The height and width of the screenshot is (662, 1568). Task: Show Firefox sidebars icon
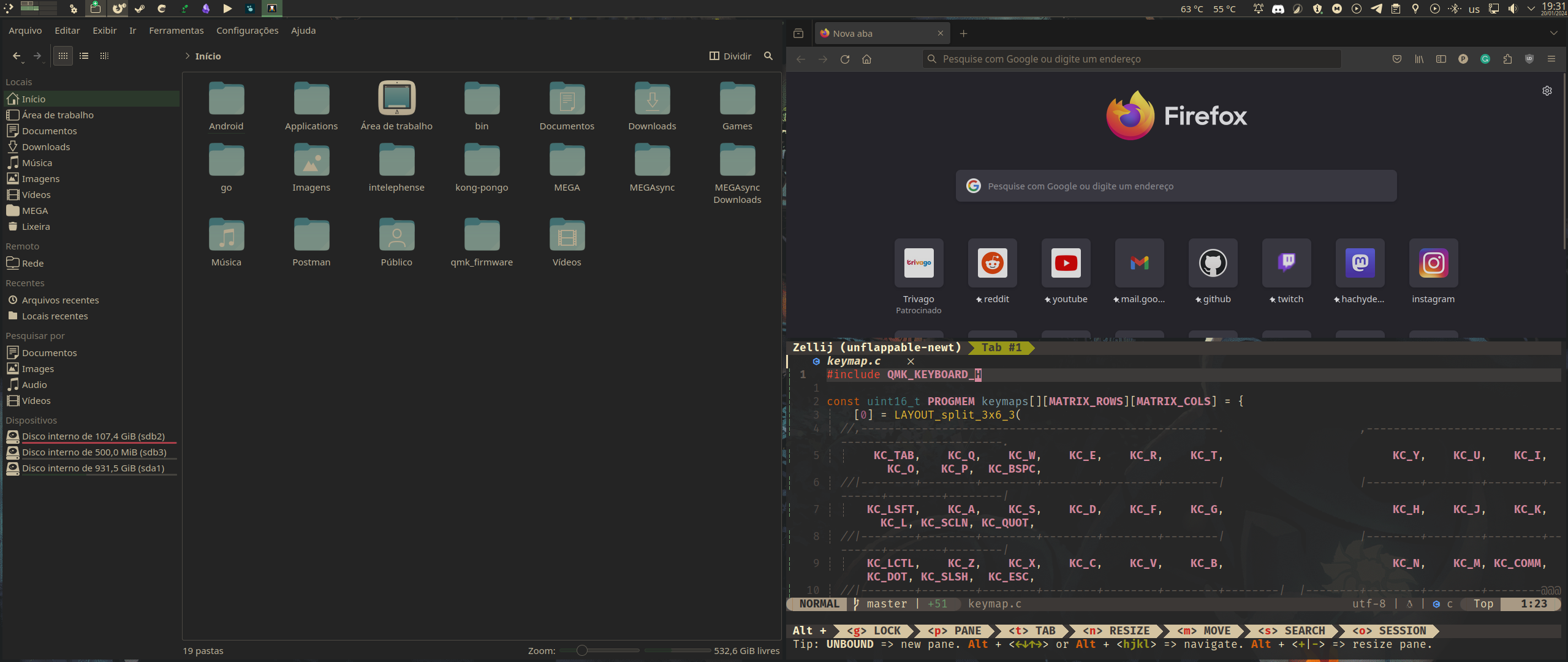(1441, 59)
